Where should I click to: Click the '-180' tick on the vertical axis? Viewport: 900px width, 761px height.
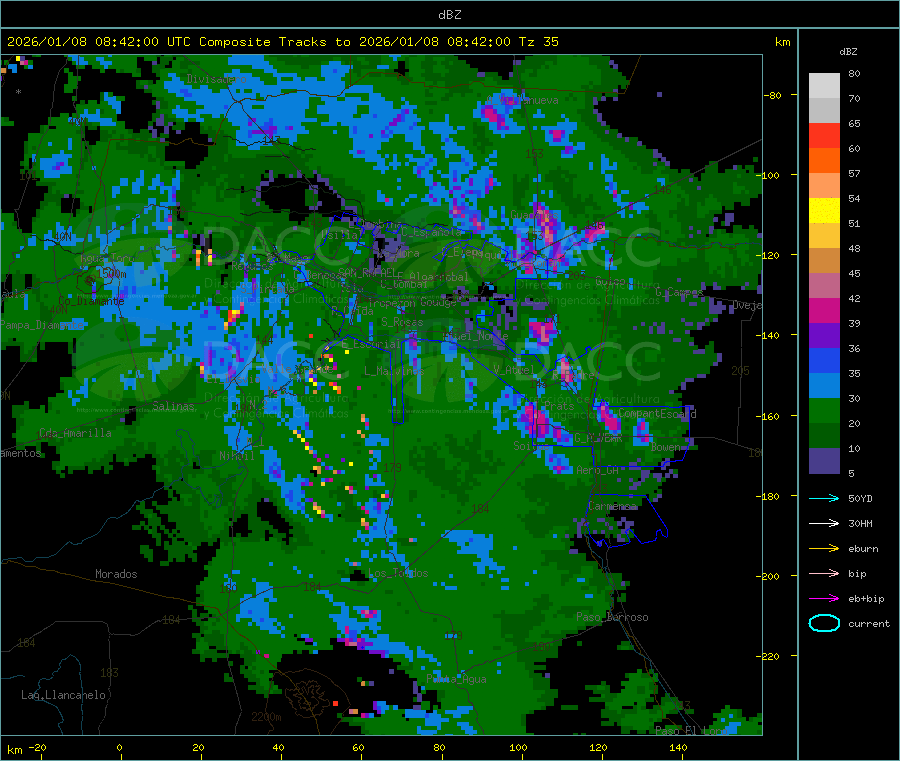point(769,496)
